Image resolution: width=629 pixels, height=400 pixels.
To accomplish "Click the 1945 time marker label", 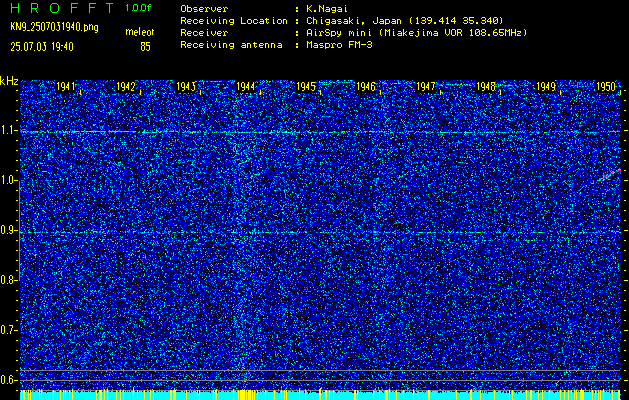I will click(306, 87).
